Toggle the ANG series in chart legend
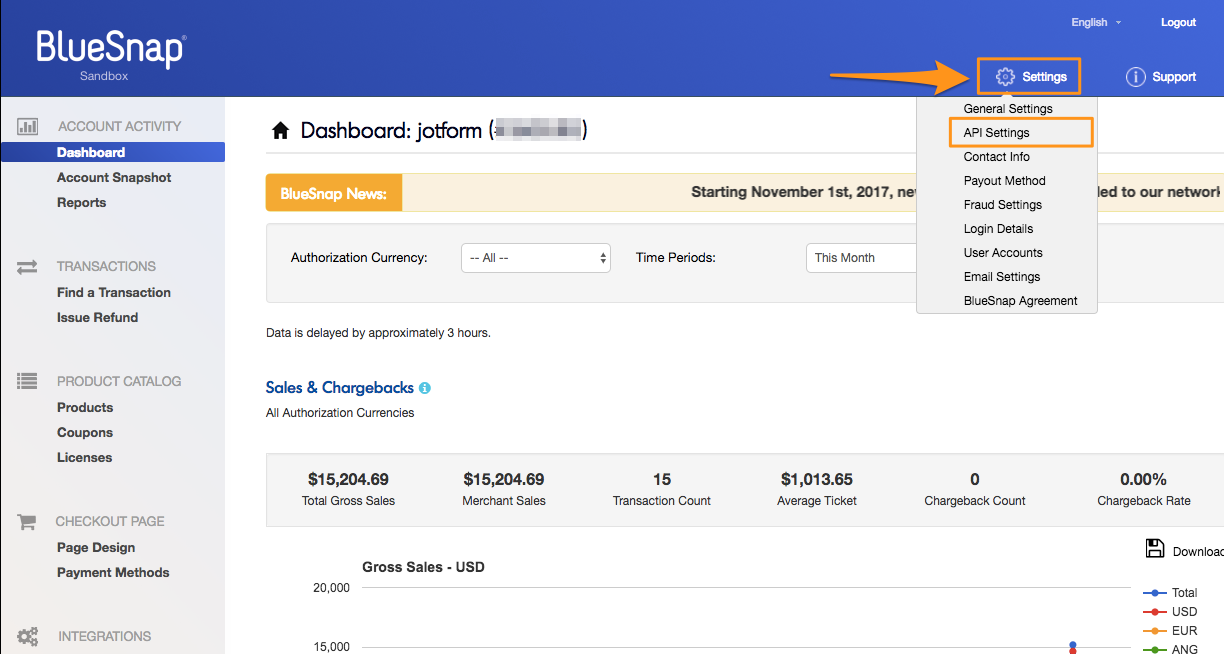The image size is (1224, 654). 1170,650
